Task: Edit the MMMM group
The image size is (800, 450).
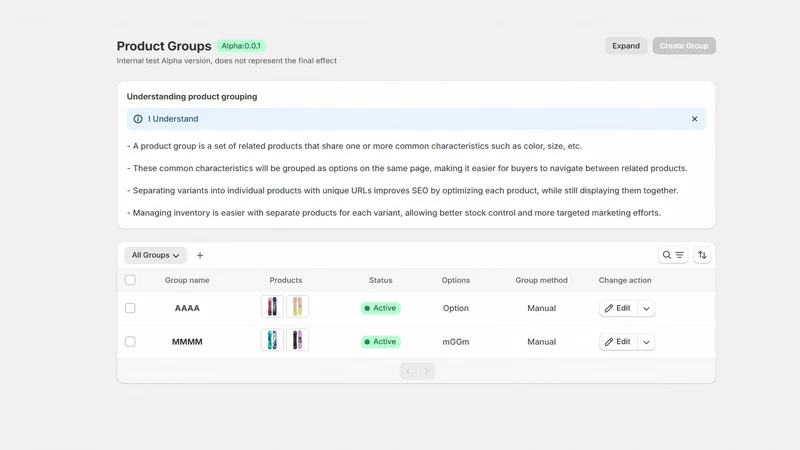Action: (618, 342)
